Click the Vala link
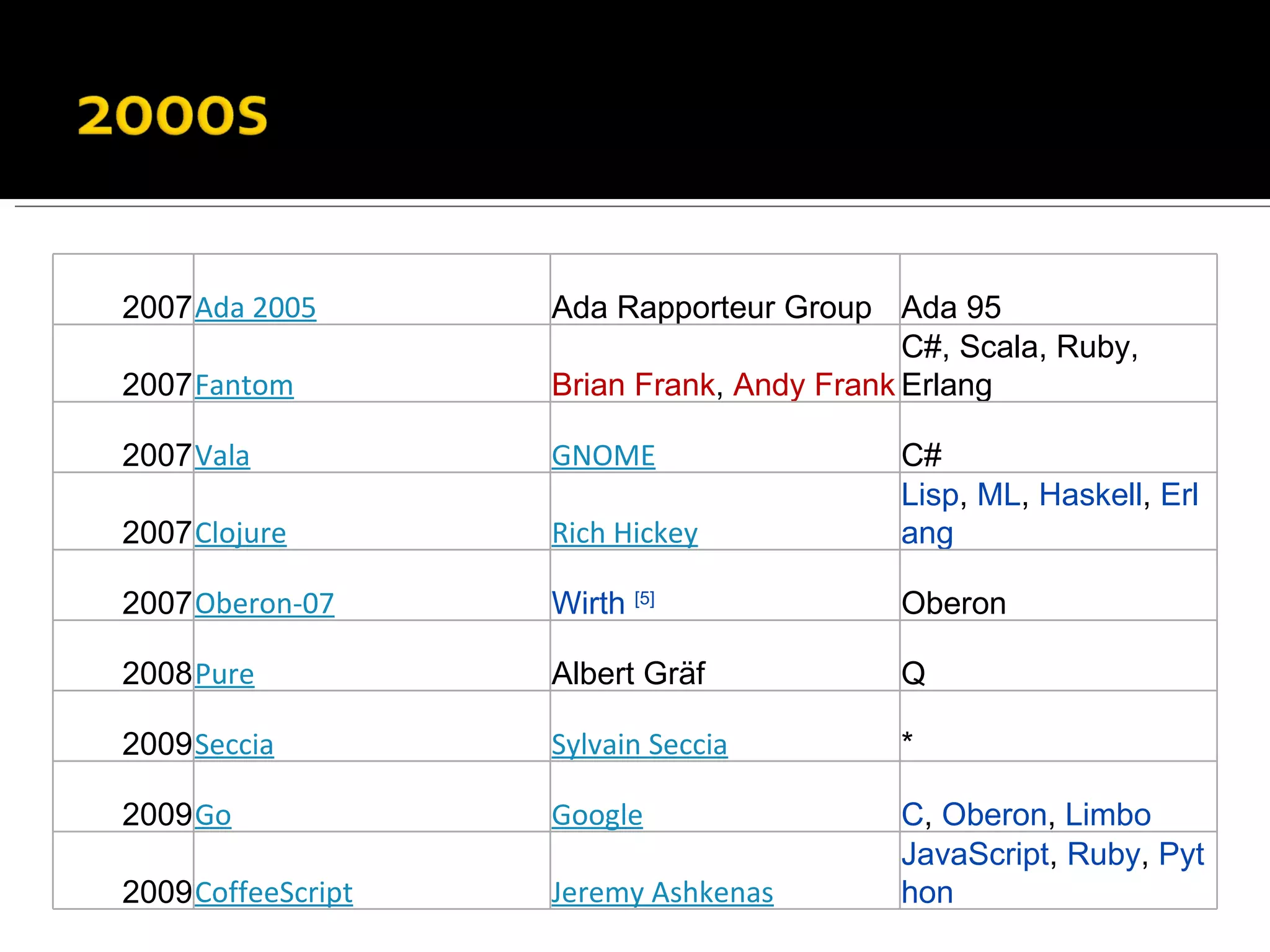This screenshot has height=952, width=1270. click(x=223, y=456)
